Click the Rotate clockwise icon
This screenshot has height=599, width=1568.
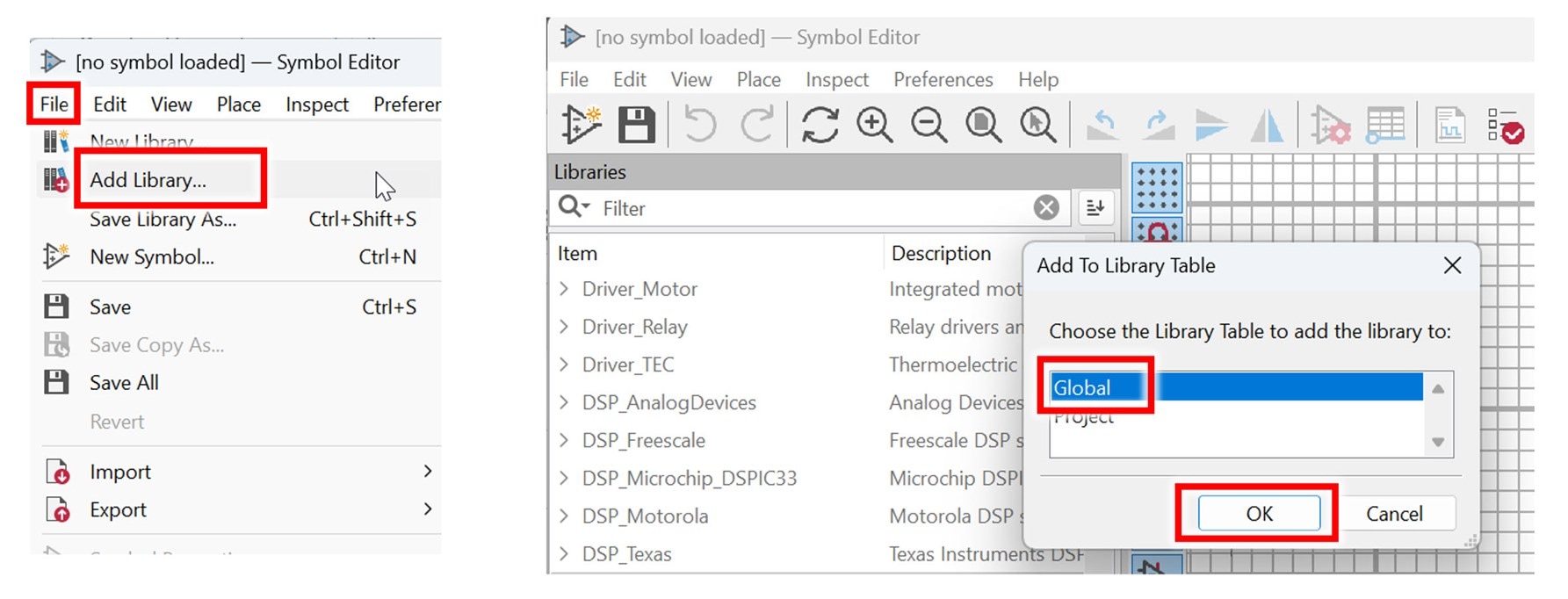pyautogui.click(x=1158, y=124)
